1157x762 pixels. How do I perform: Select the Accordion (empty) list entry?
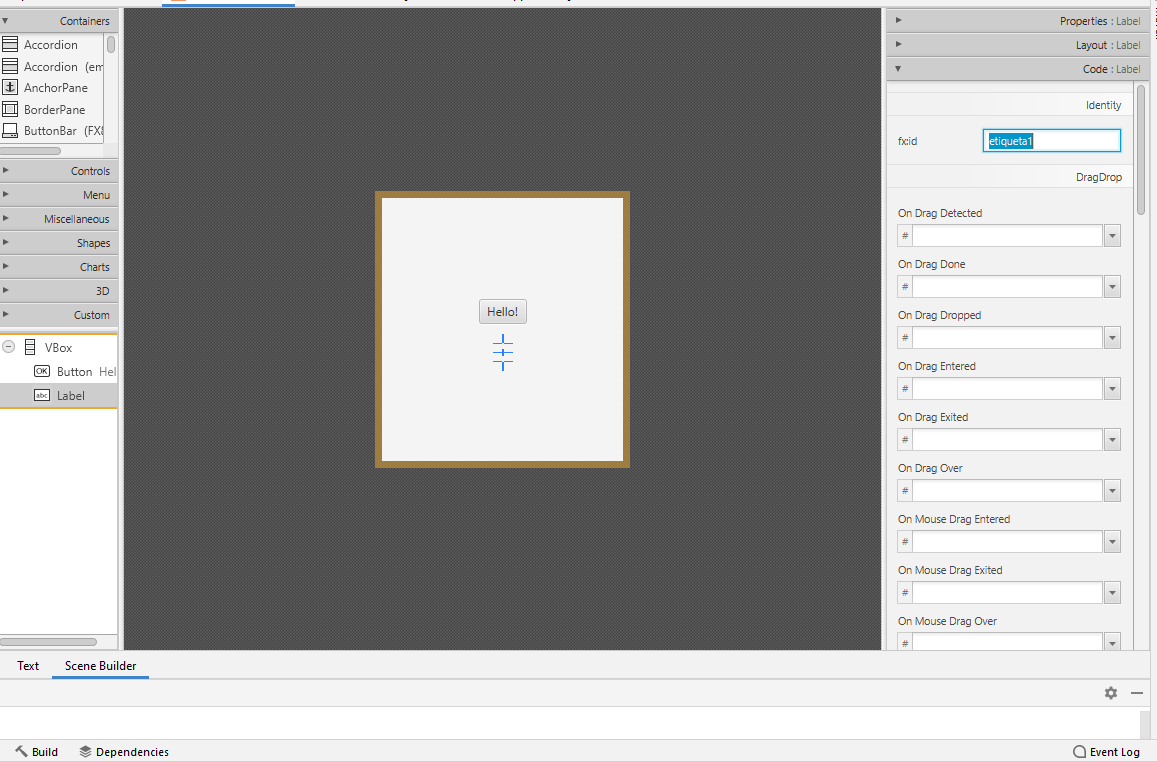click(53, 66)
